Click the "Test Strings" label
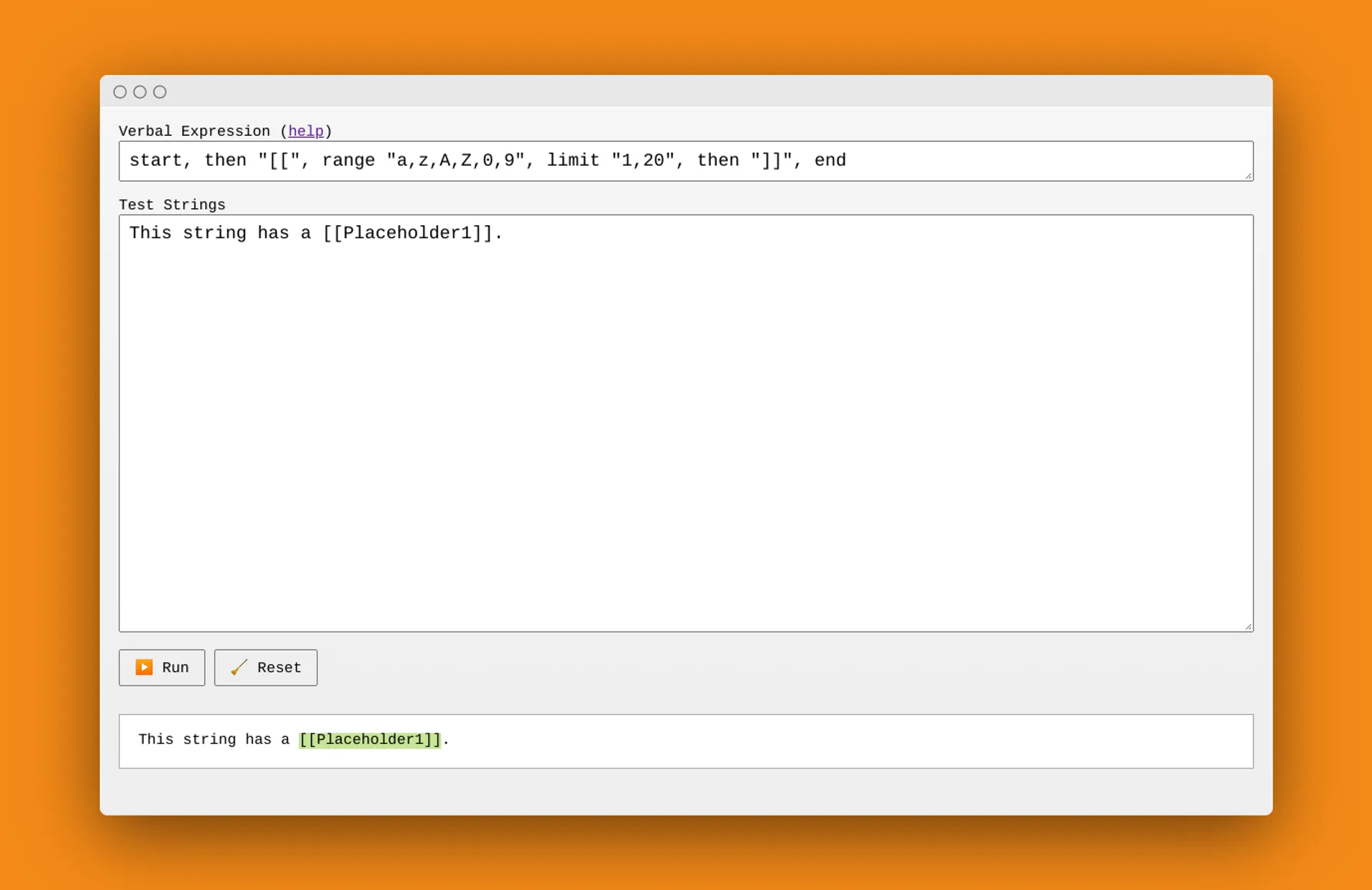The image size is (1372, 890). point(172,205)
